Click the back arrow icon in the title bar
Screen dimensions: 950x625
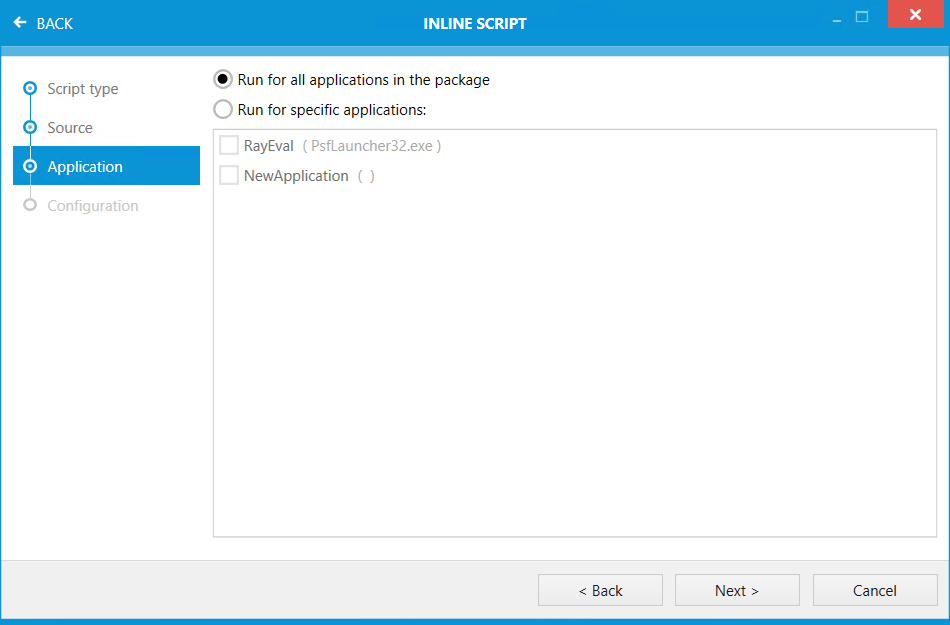(x=19, y=23)
